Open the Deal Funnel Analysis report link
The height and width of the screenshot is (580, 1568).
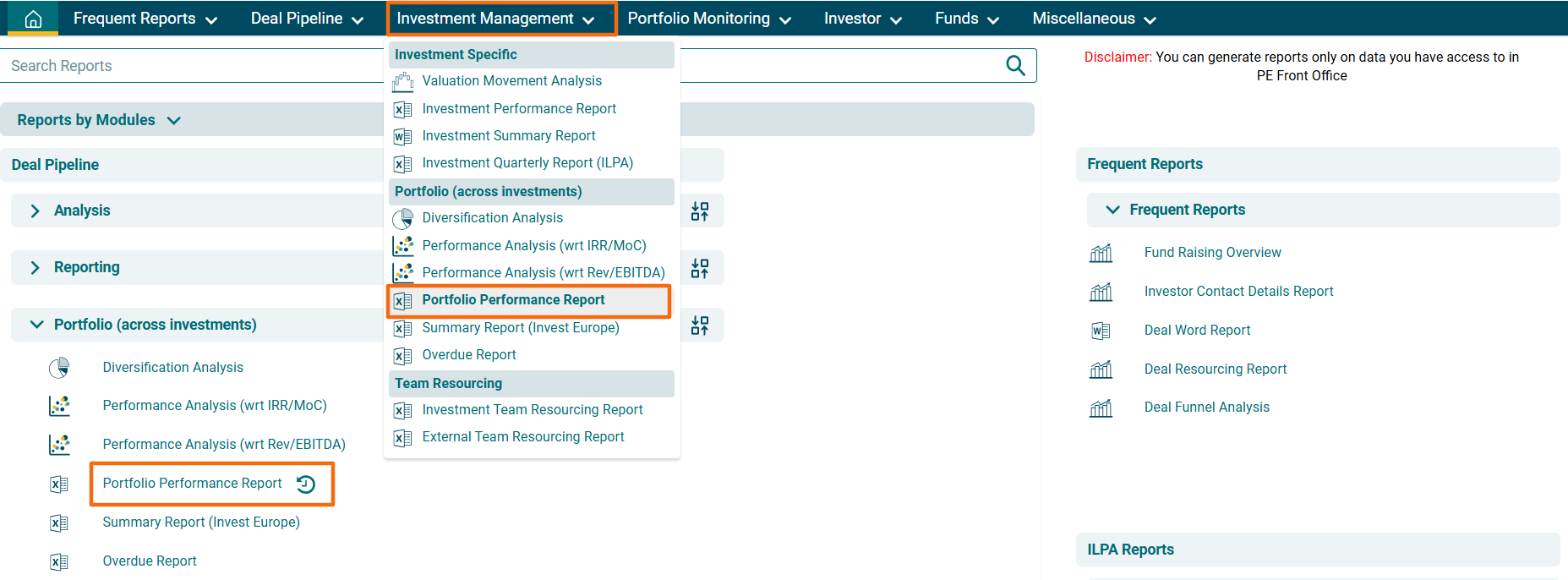point(1206,408)
